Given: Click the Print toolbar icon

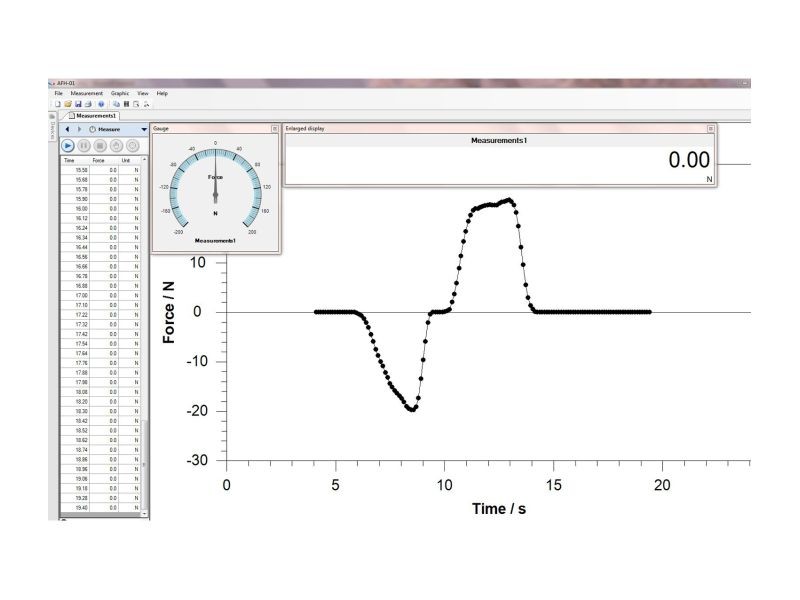Looking at the screenshot, I should click(x=88, y=103).
